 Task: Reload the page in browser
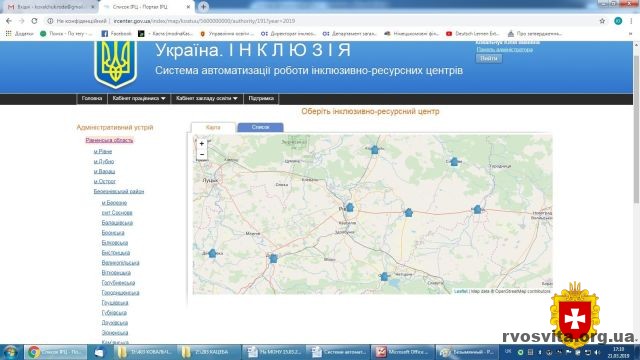pyautogui.click(x=34, y=21)
